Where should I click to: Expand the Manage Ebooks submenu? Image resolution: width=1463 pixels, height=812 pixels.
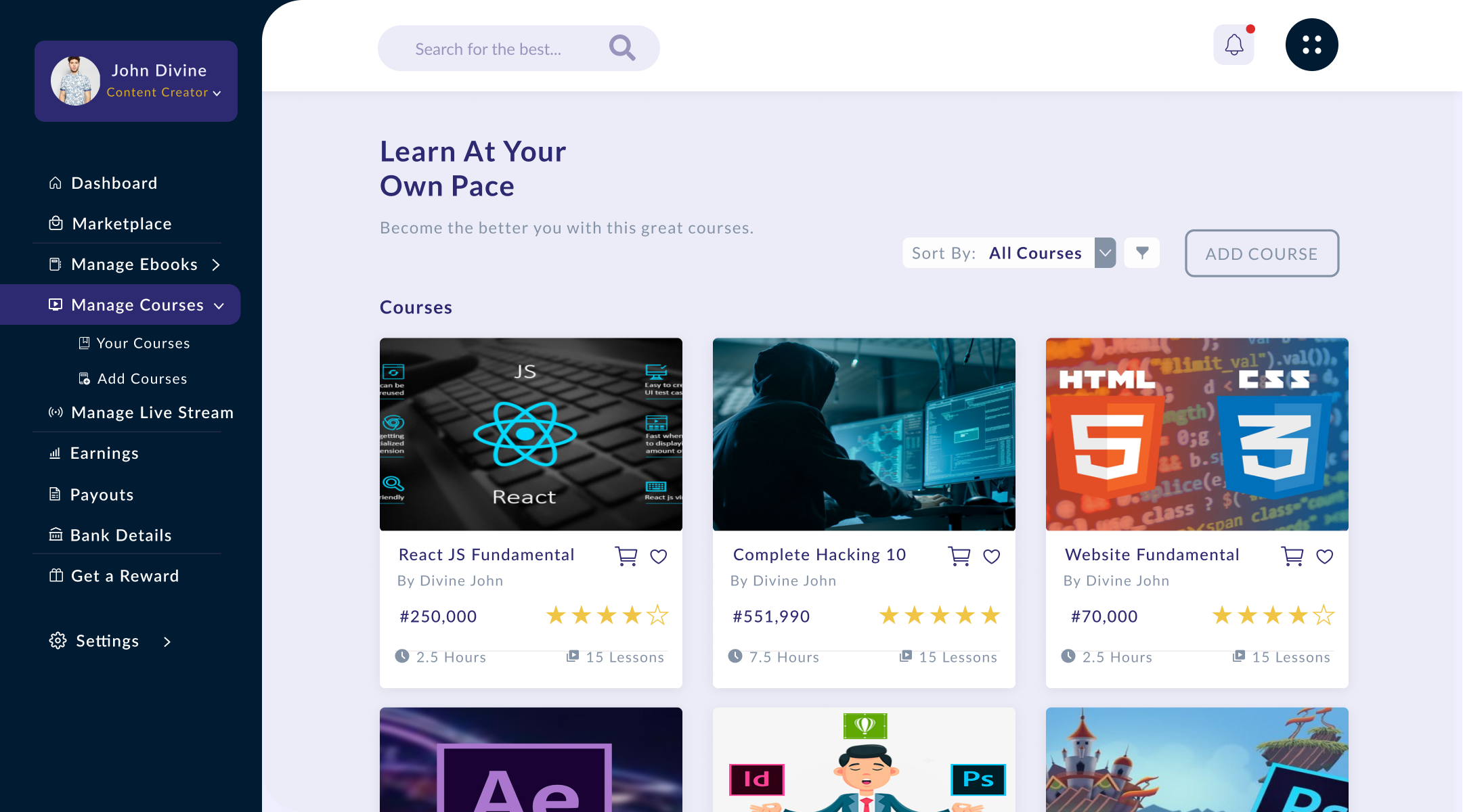(216, 265)
